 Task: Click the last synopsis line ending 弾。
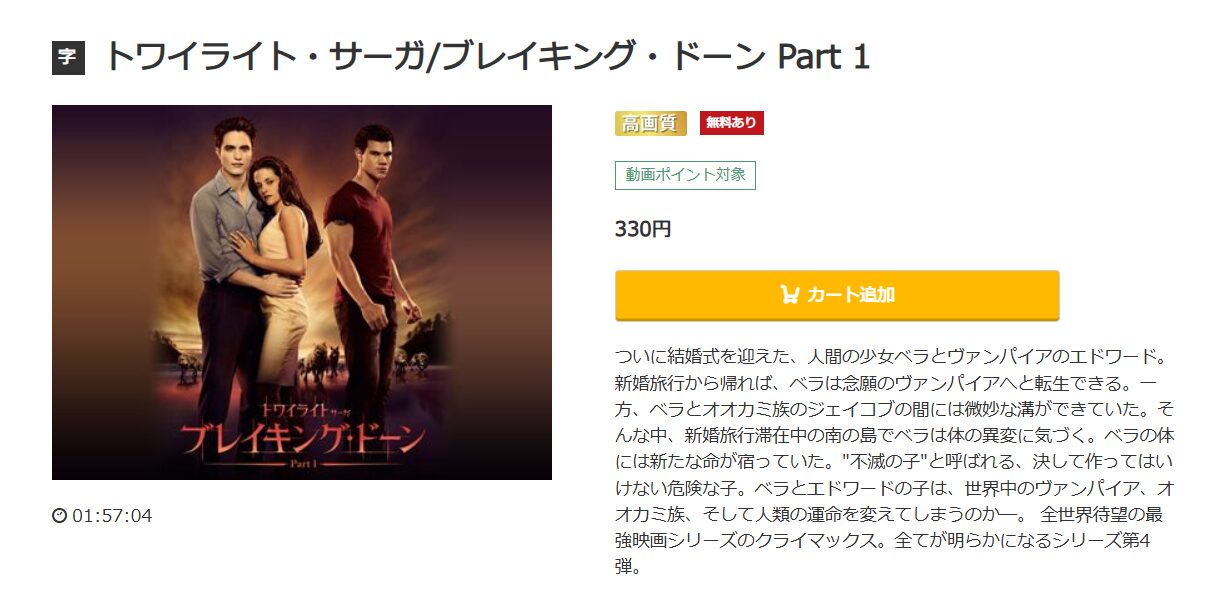[x=627, y=567]
